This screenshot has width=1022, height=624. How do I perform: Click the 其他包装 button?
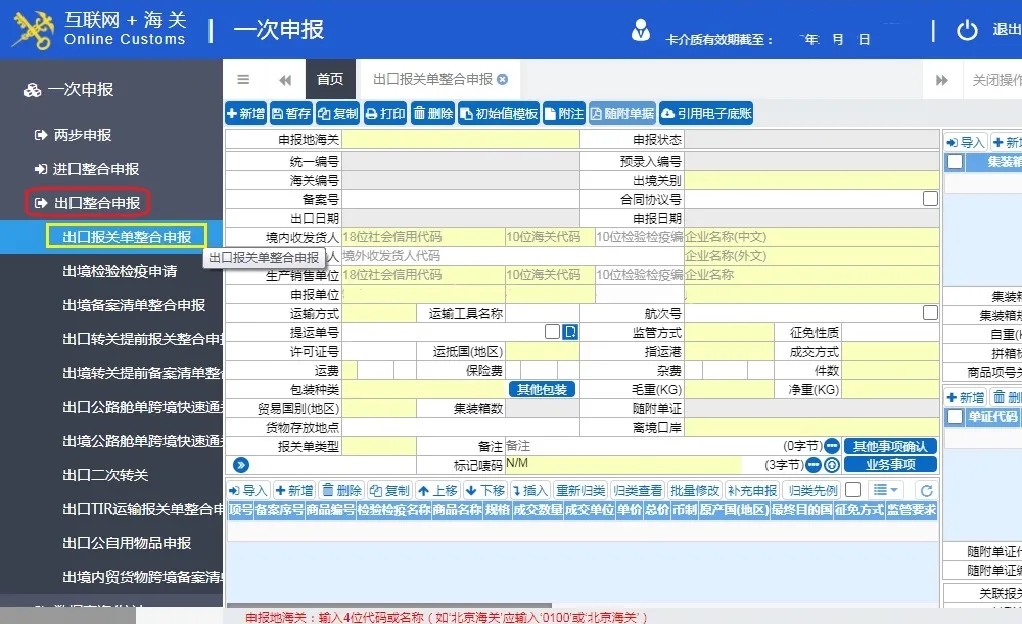tap(542, 389)
